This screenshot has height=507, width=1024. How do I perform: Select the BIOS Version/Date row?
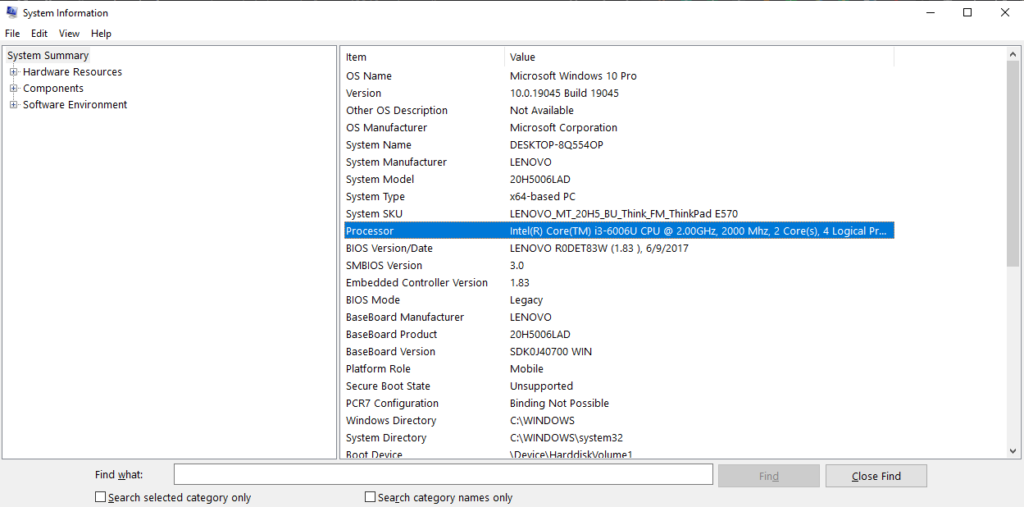pos(619,248)
